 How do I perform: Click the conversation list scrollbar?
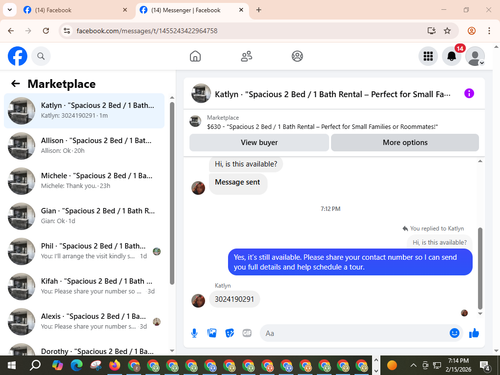[172, 193]
